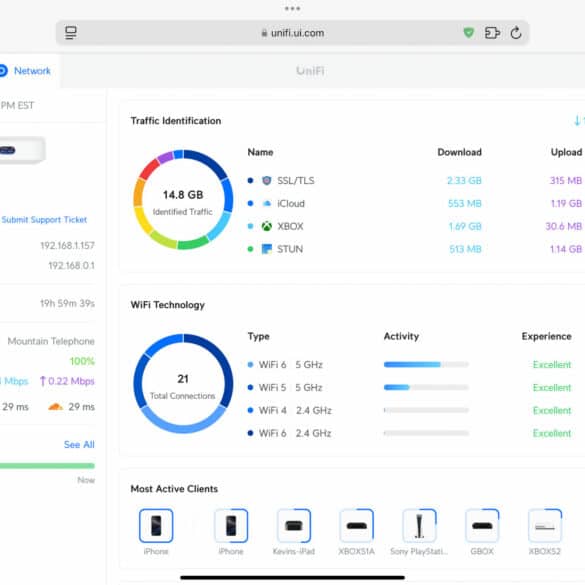Screen dimensions: 585x585
Task: Select the XBOXS1A client icon
Action: tap(357, 526)
